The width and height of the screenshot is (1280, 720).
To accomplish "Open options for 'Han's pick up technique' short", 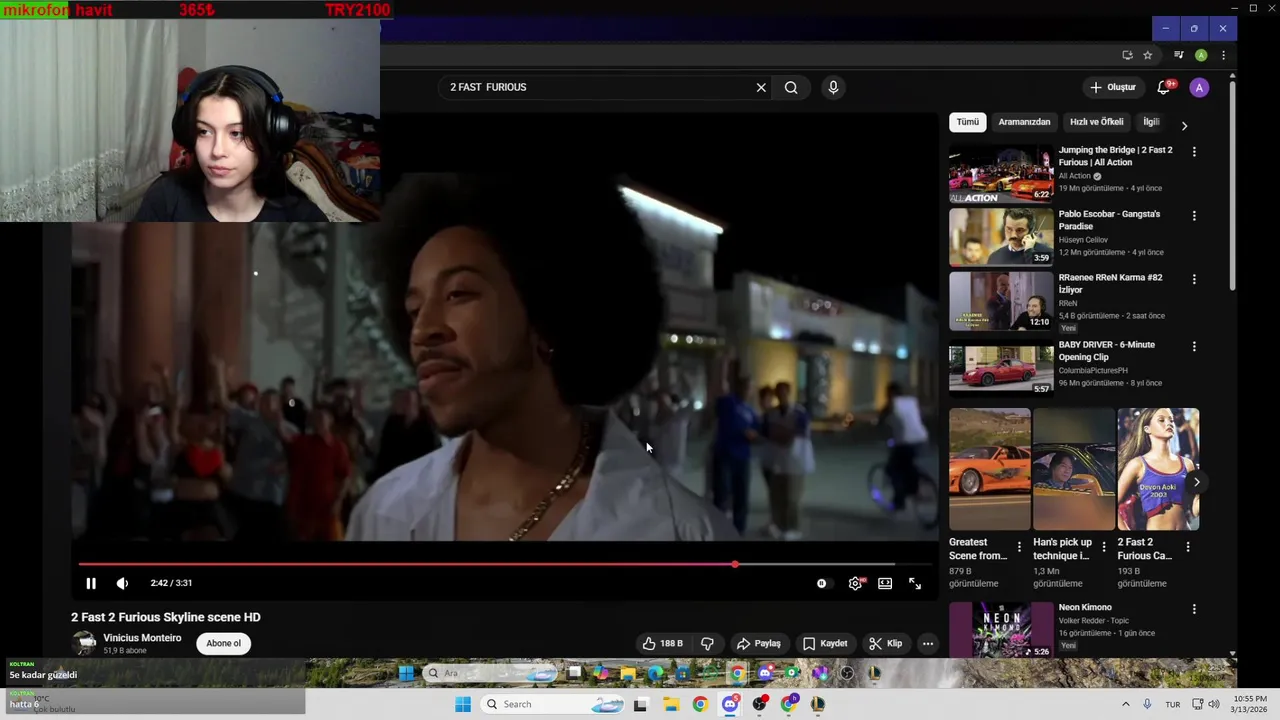I will pos(1104,547).
